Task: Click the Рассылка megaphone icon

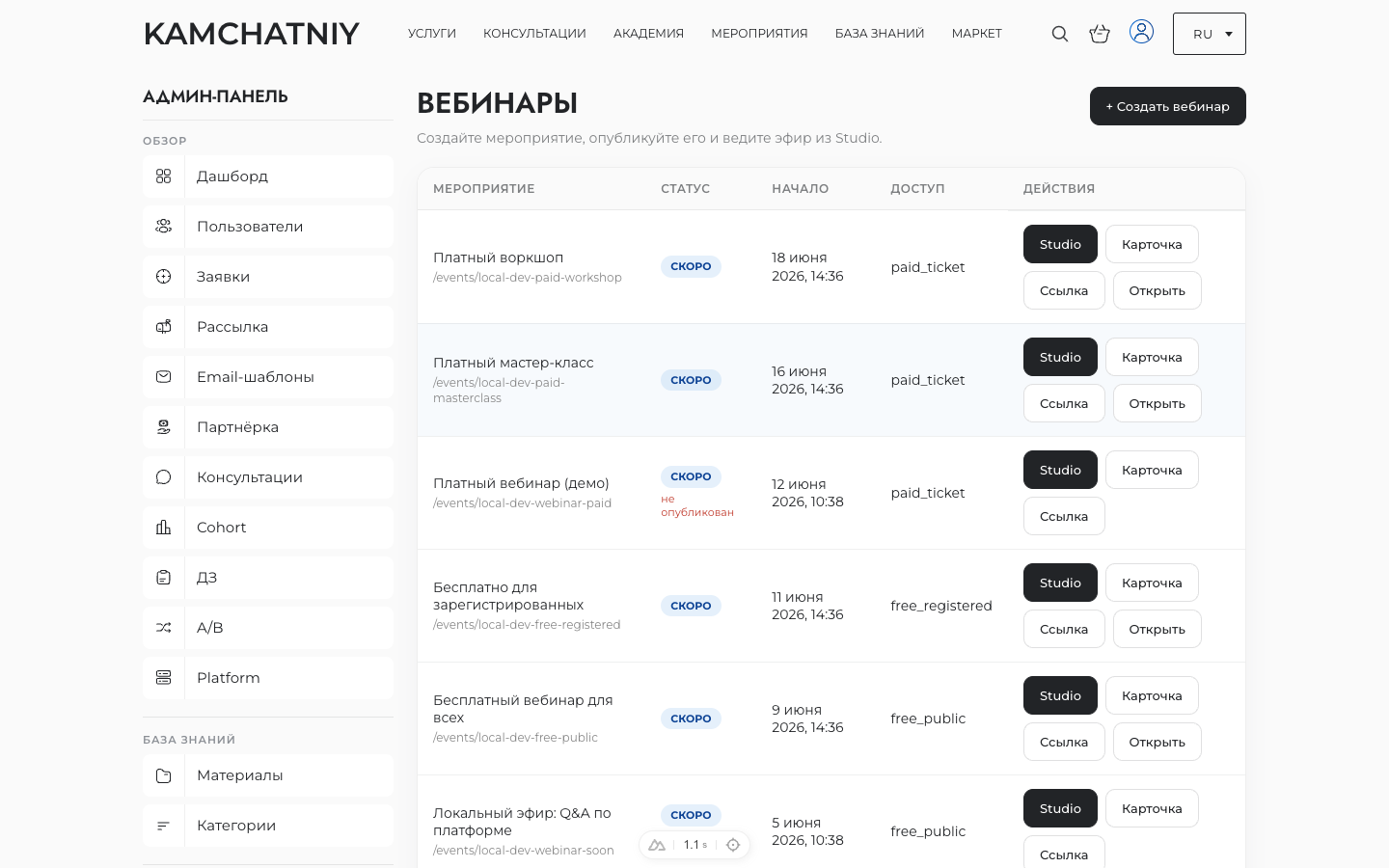Action: coord(163,327)
